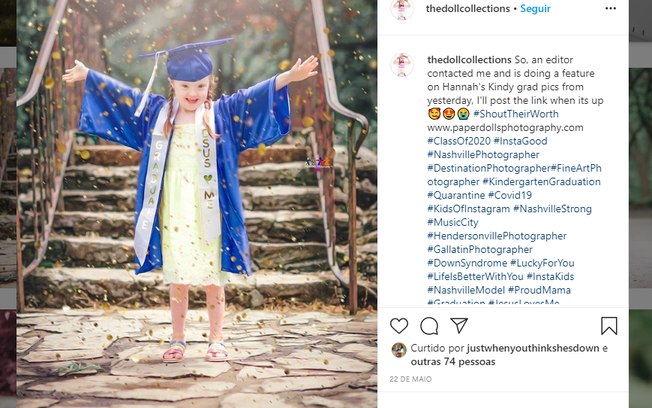
Task: Share post via paper plane icon
Action: [x=459, y=326]
